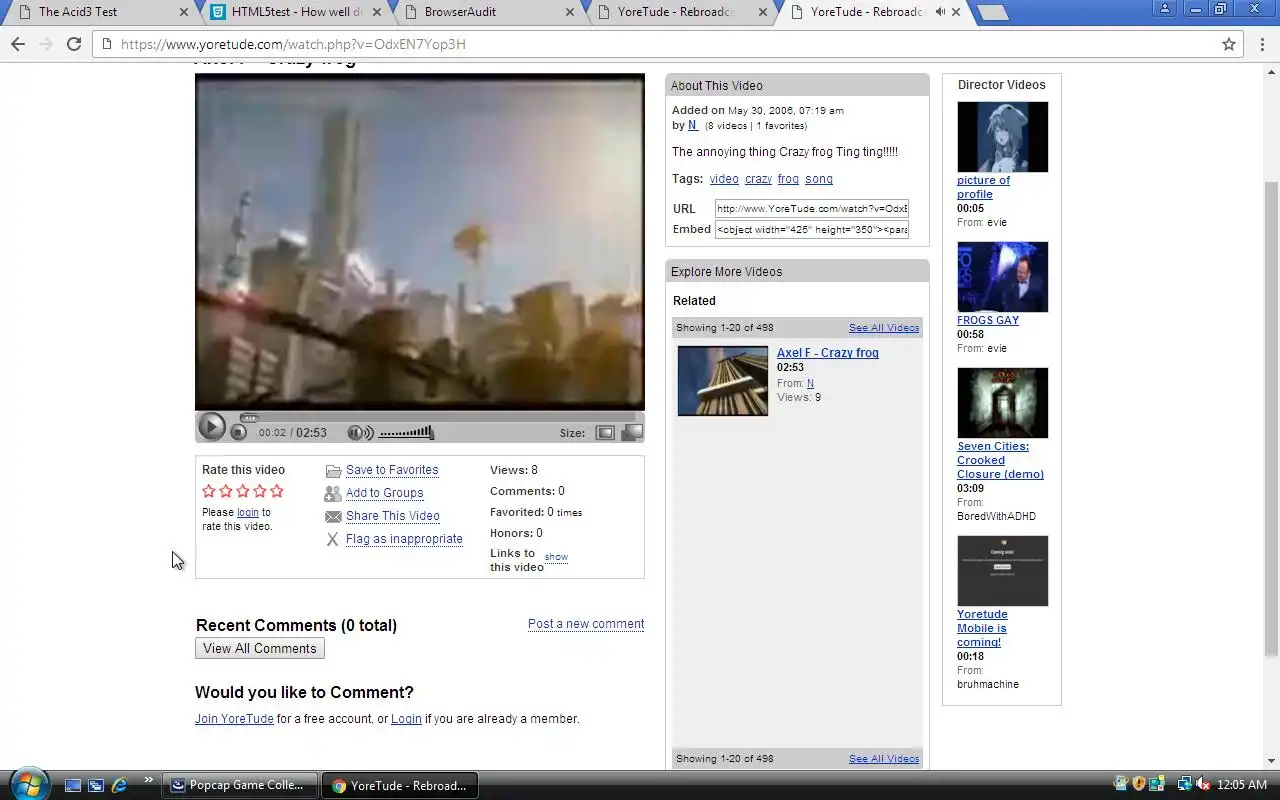This screenshot has width=1280, height=800.
Task: Switch to The Acid3 Test tab
Action: [x=98, y=12]
